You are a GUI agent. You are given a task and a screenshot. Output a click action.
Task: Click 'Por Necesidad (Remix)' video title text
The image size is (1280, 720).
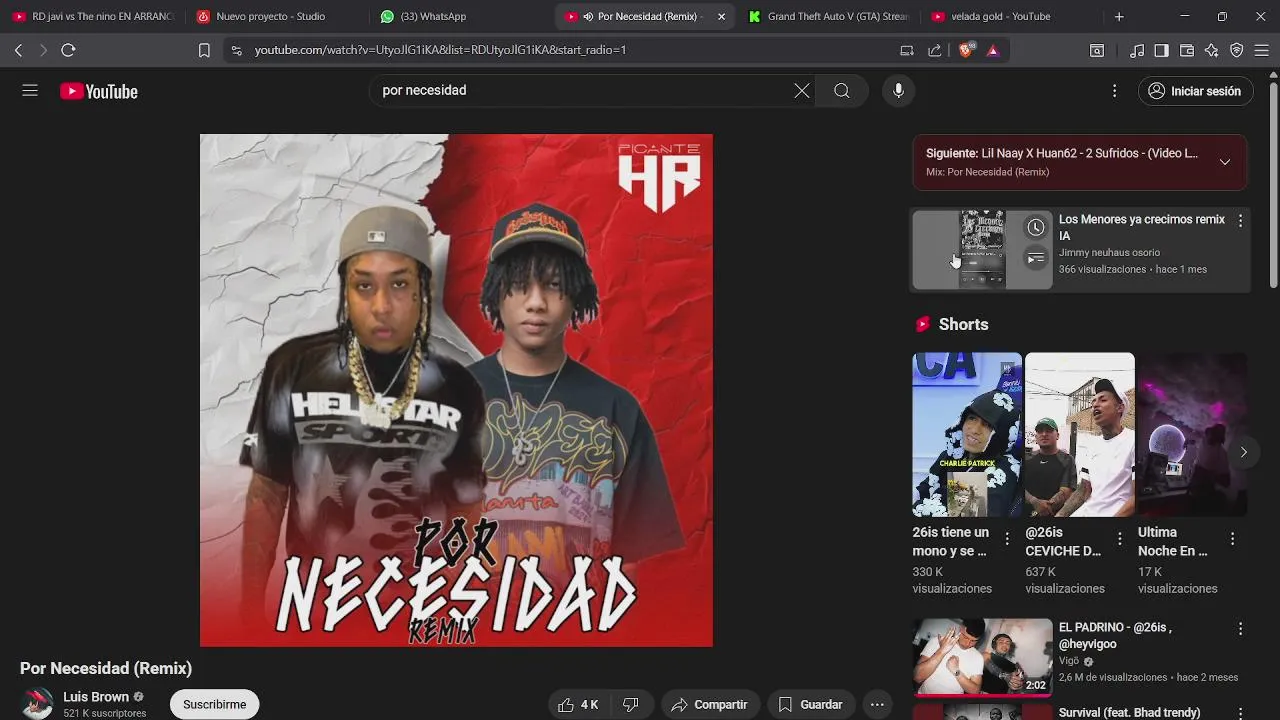click(x=106, y=668)
